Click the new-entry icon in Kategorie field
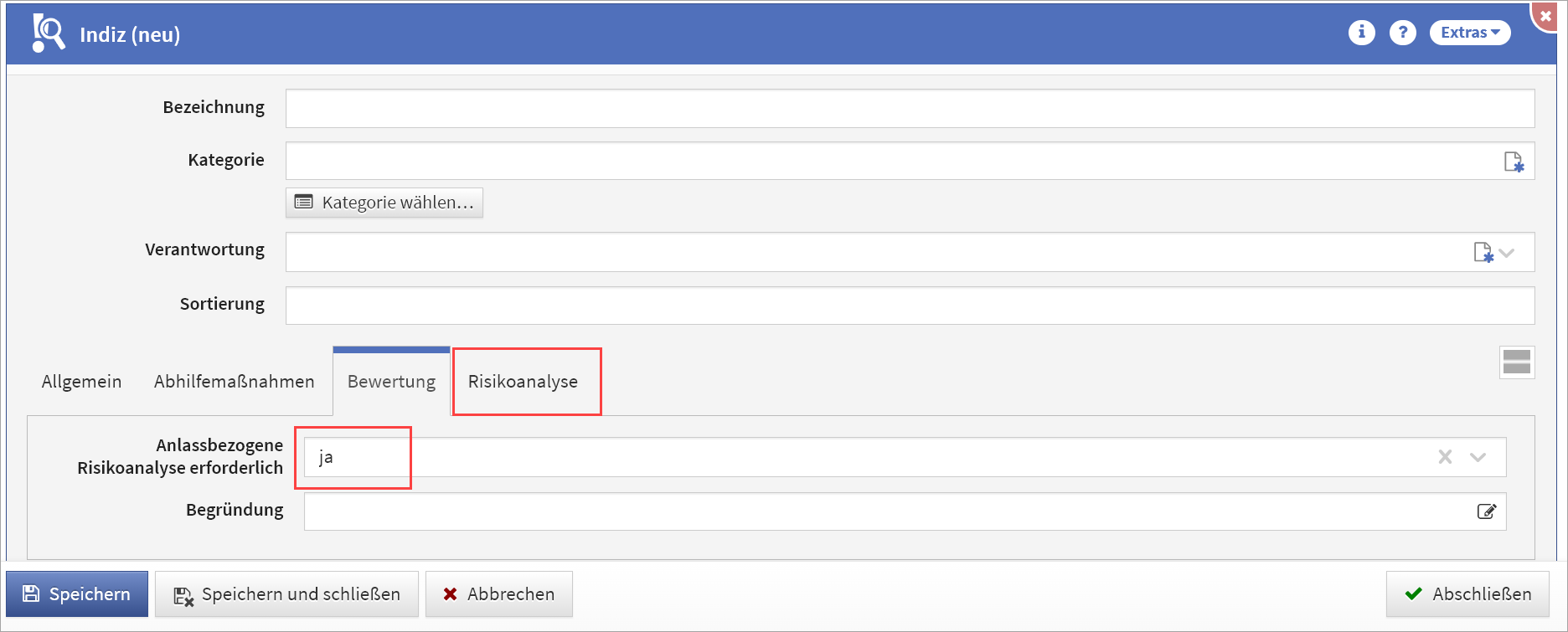This screenshot has width=1568, height=632. pyautogui.click(x=1513, y=162)
